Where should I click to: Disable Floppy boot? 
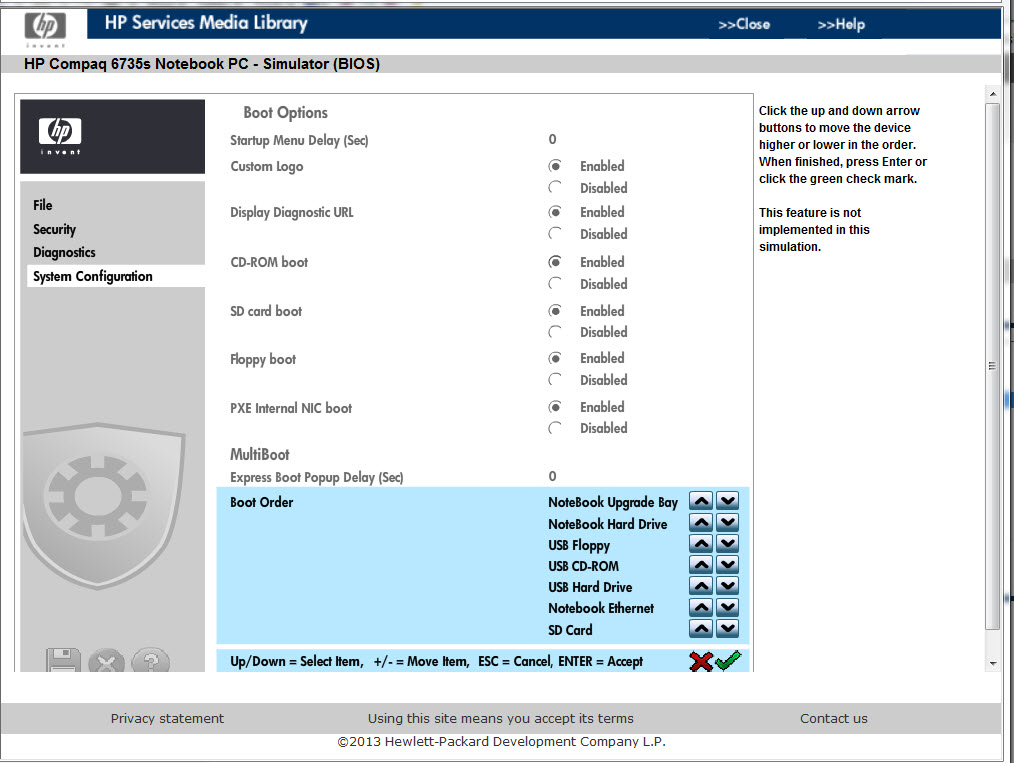555,380
